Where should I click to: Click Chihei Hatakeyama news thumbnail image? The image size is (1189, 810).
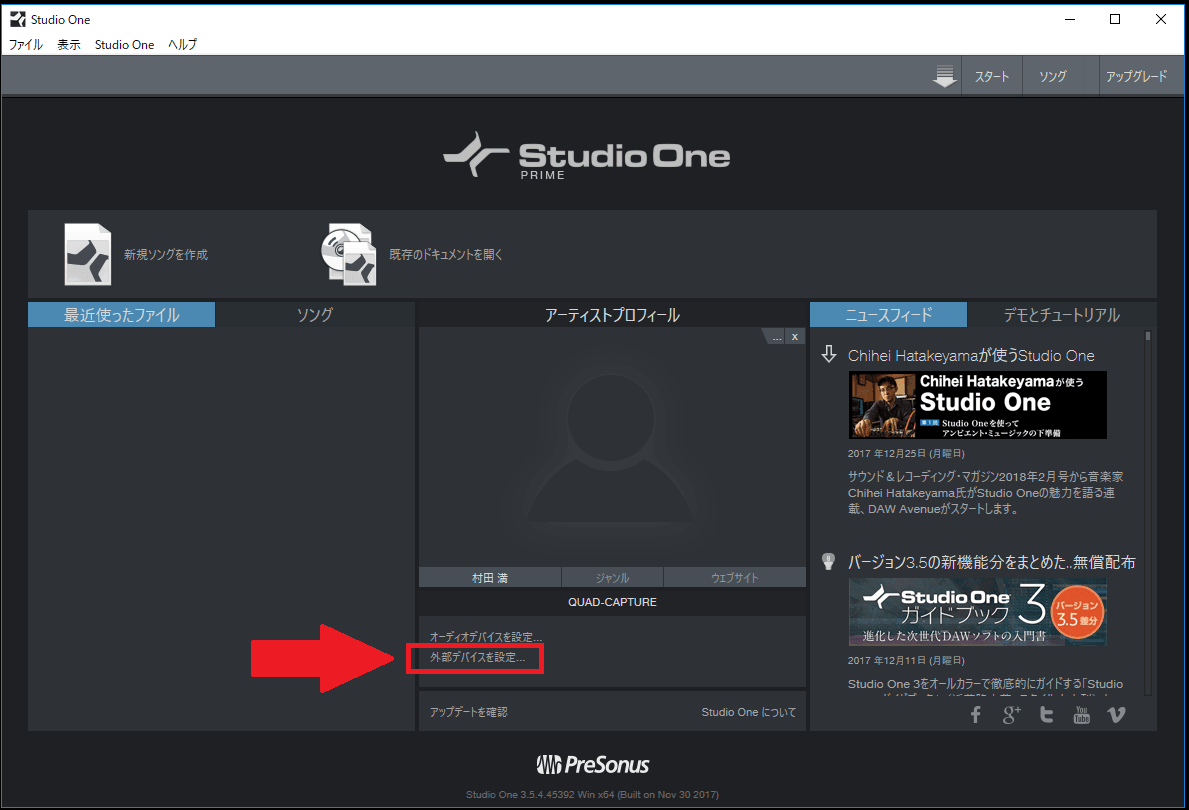point(977,405)
